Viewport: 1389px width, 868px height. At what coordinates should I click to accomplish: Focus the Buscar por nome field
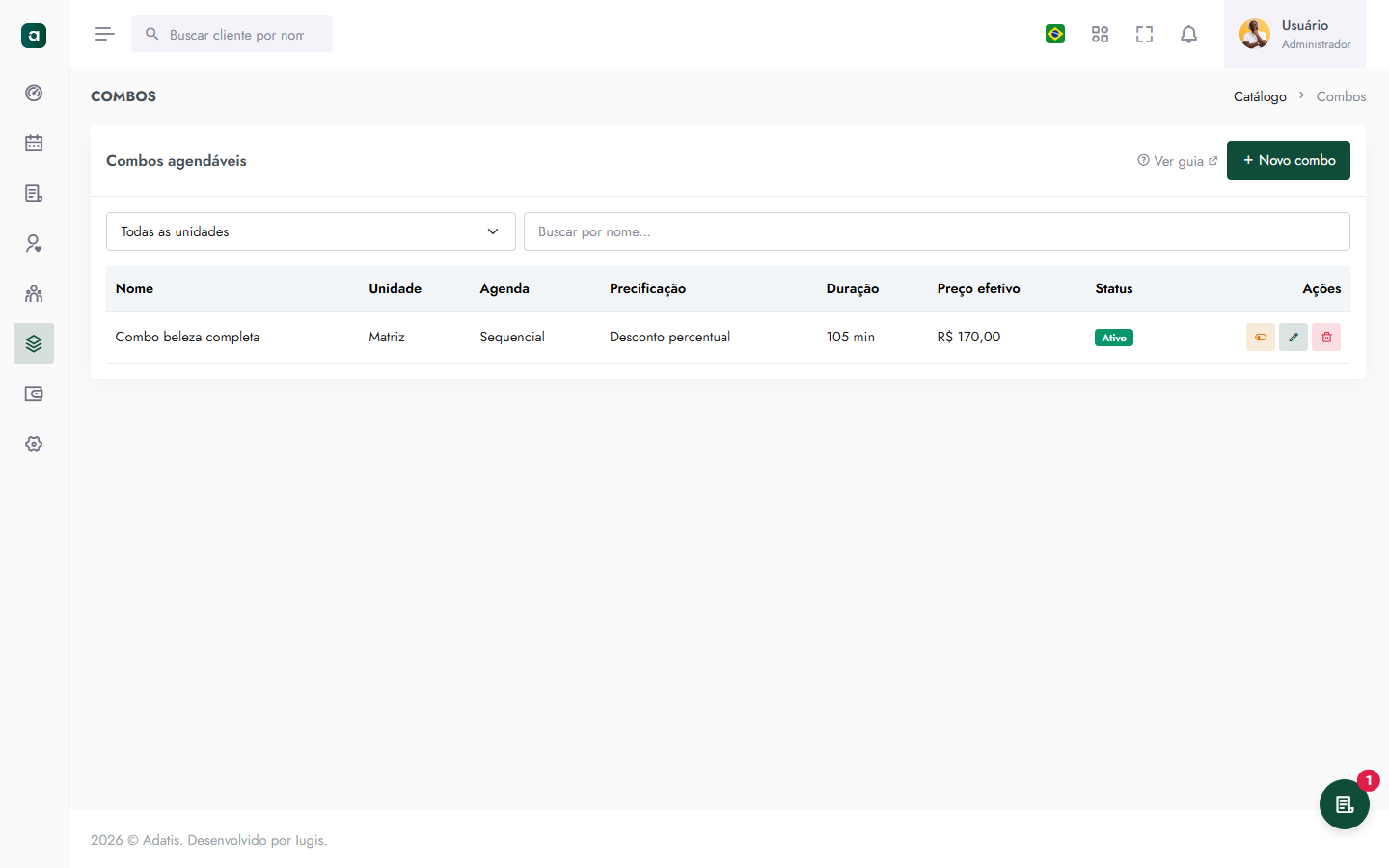point(937,231)
